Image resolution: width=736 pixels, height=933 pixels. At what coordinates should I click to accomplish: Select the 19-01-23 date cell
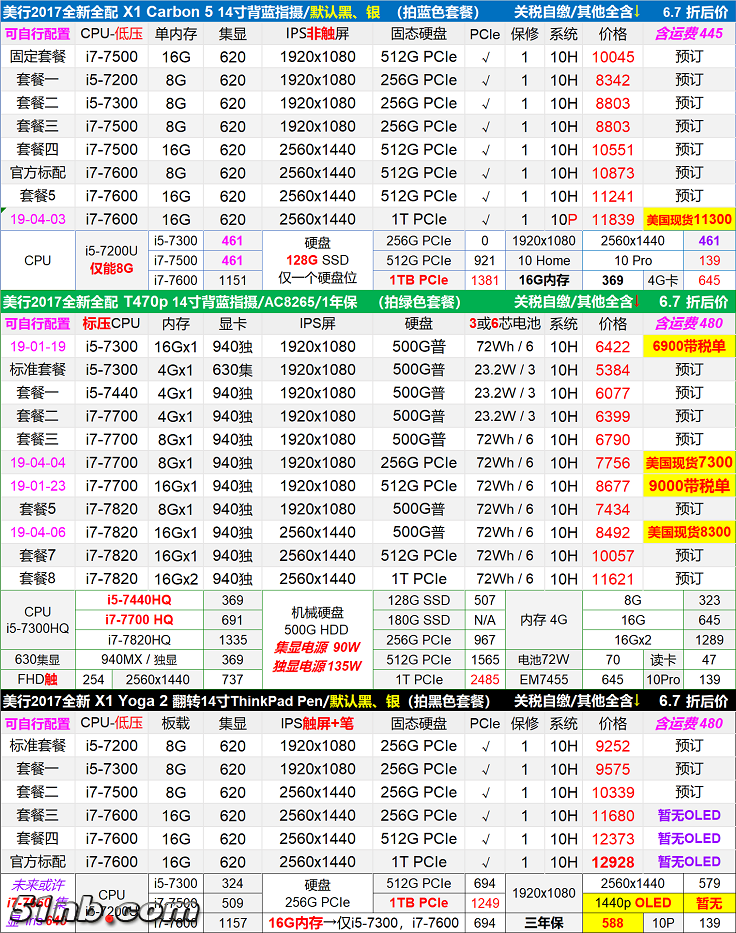click(38, 486)
